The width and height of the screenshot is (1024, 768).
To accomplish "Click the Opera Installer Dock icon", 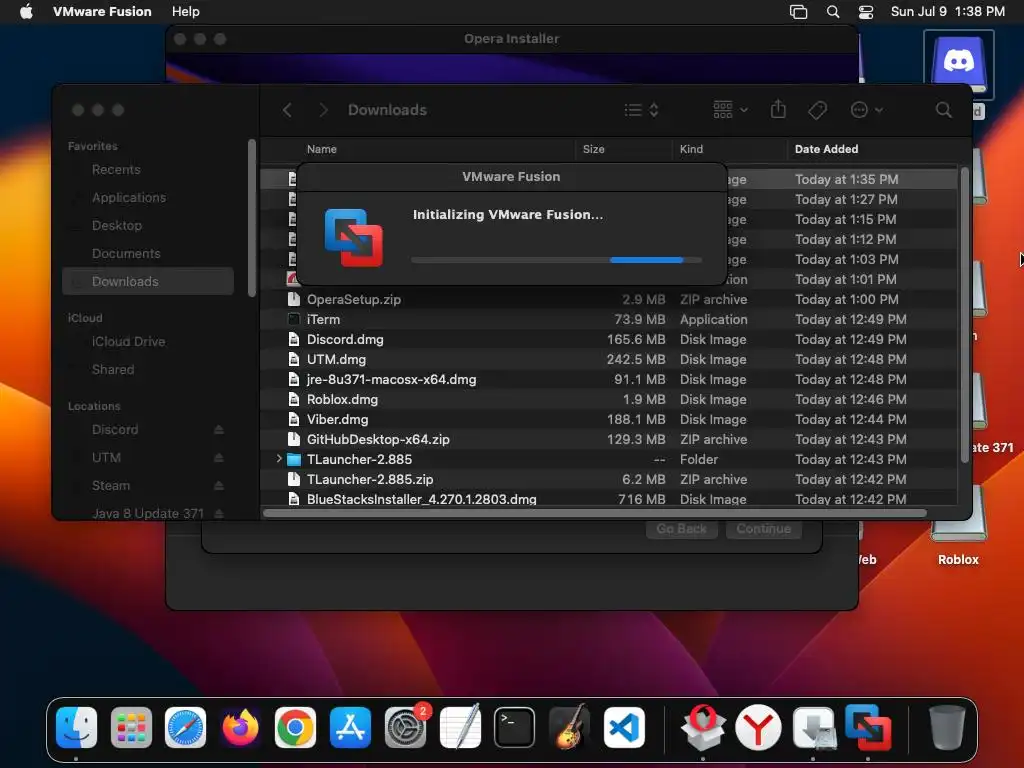I will point(703,727).
